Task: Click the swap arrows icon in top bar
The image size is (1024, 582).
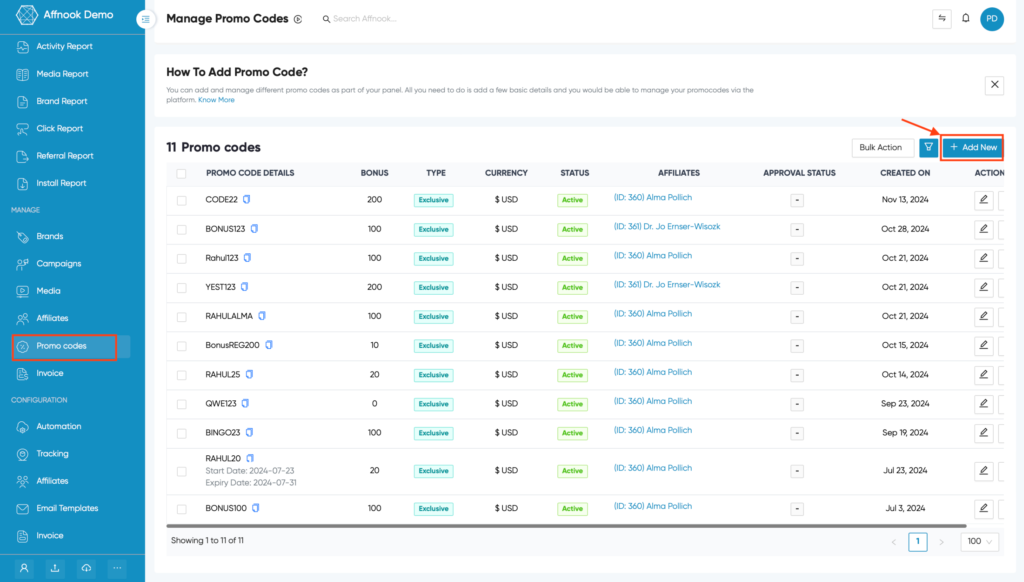Action: click(941, 18)
